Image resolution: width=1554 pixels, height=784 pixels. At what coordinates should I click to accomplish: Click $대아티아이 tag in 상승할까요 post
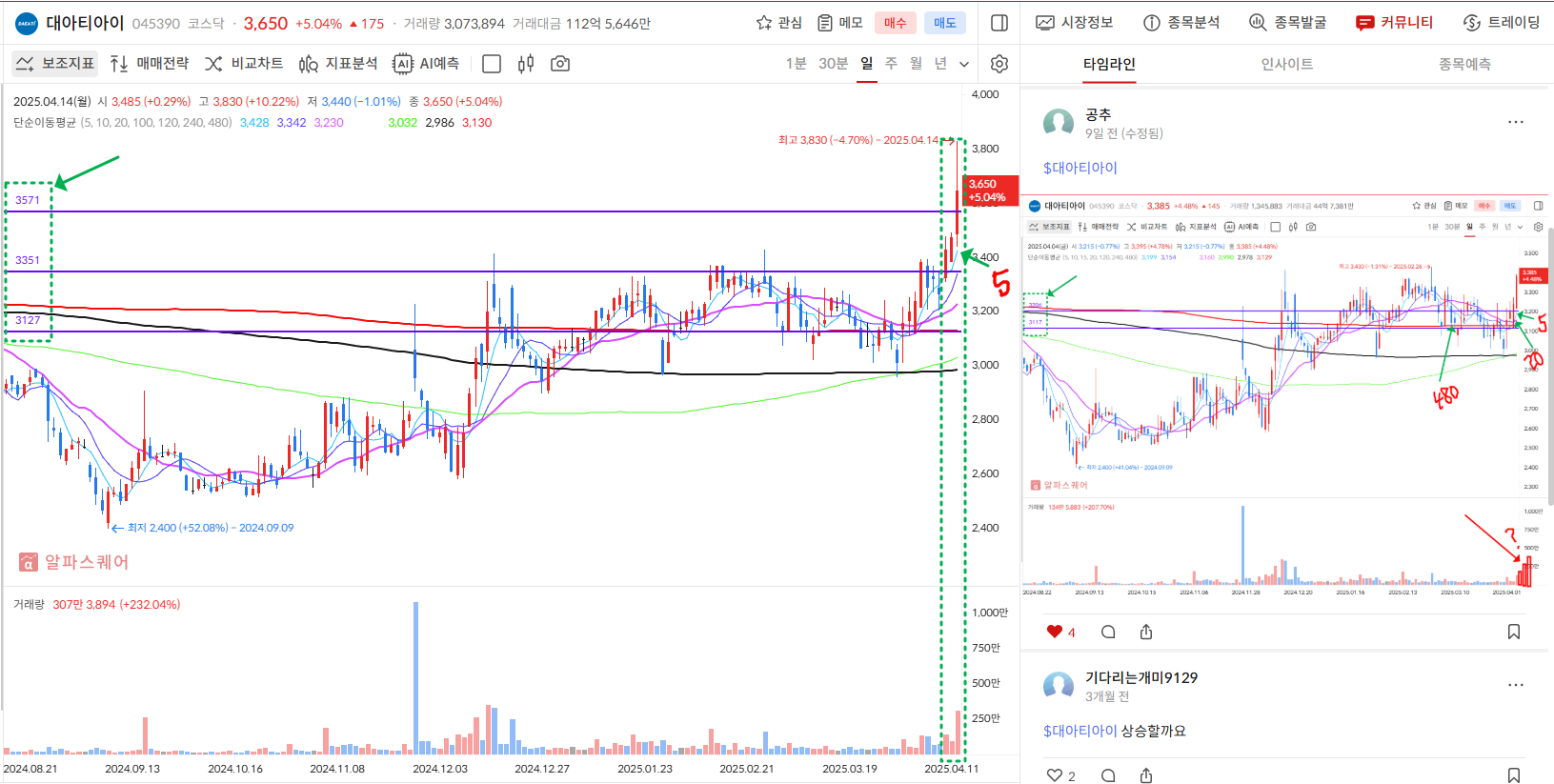(1080, 731)
